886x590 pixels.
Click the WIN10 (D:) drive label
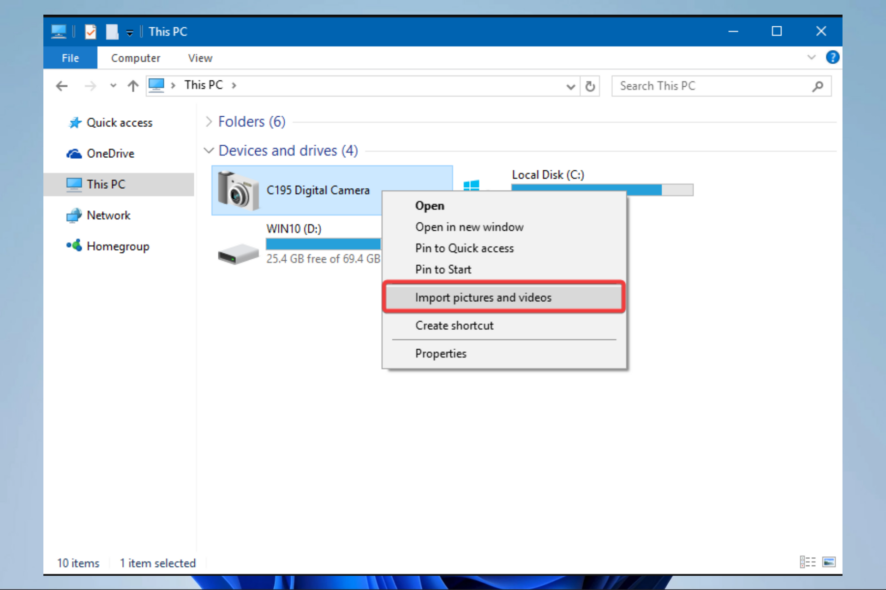point(294,229)
